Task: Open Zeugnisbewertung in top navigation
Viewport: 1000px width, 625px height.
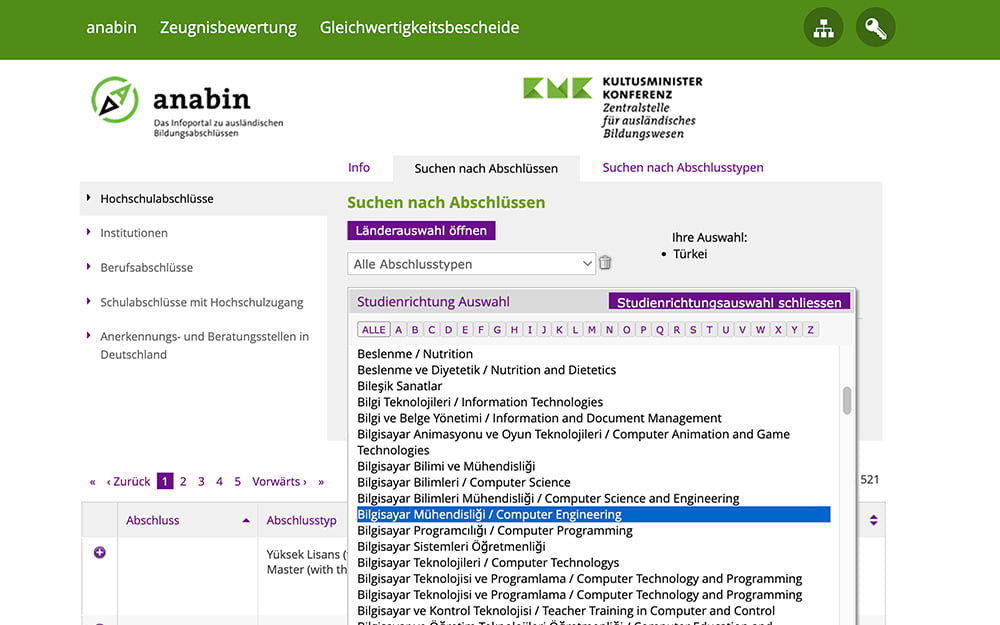Action: [x=228, y=28]
